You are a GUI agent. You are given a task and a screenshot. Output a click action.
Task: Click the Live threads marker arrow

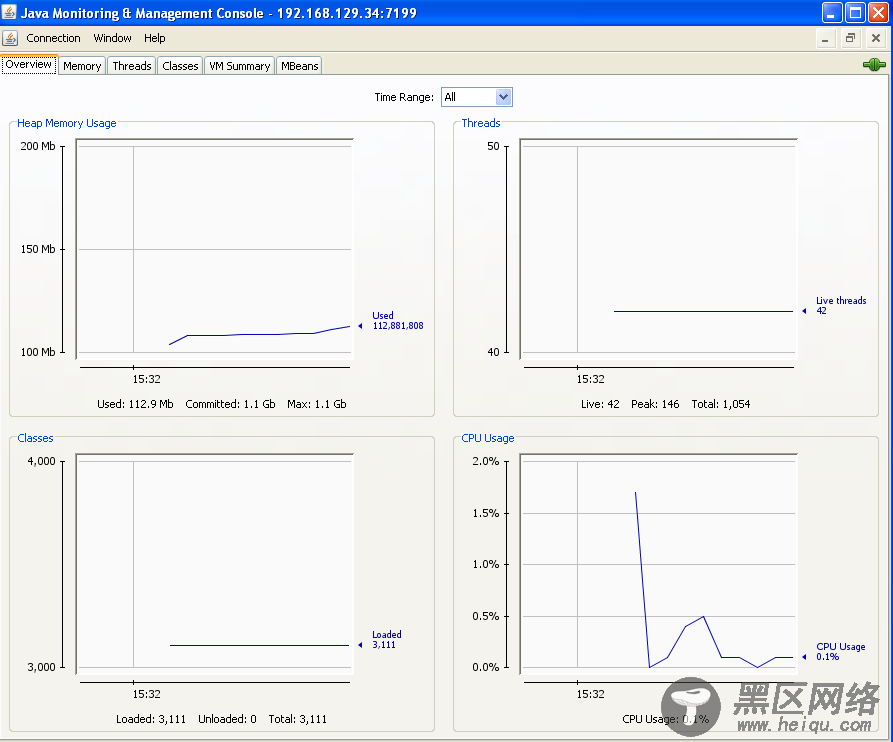804,311
